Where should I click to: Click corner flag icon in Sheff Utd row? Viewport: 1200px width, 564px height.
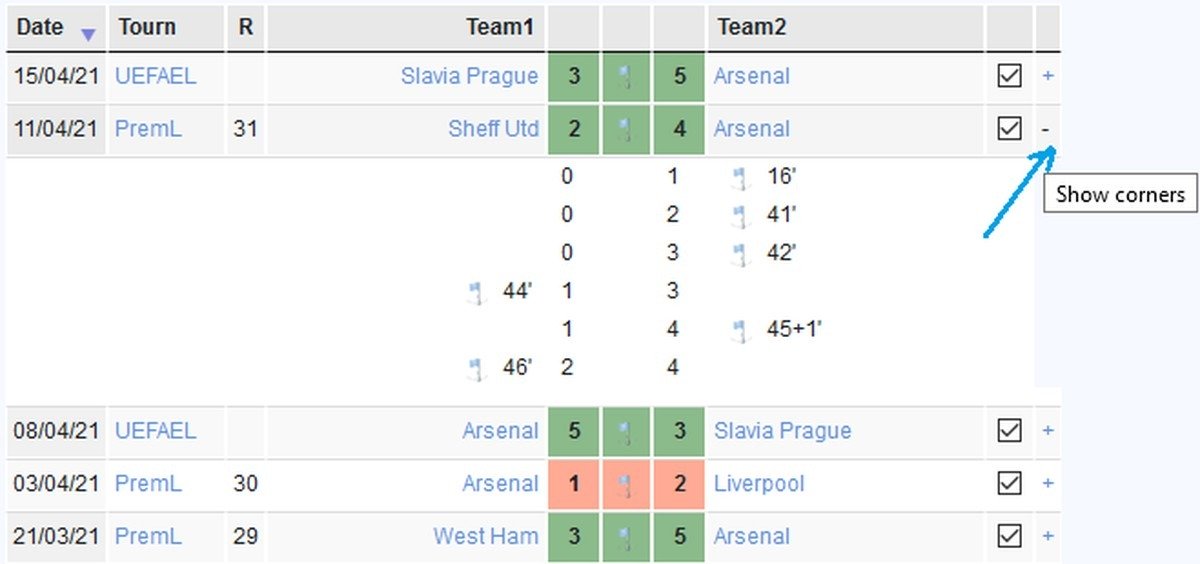pos(626,130)
